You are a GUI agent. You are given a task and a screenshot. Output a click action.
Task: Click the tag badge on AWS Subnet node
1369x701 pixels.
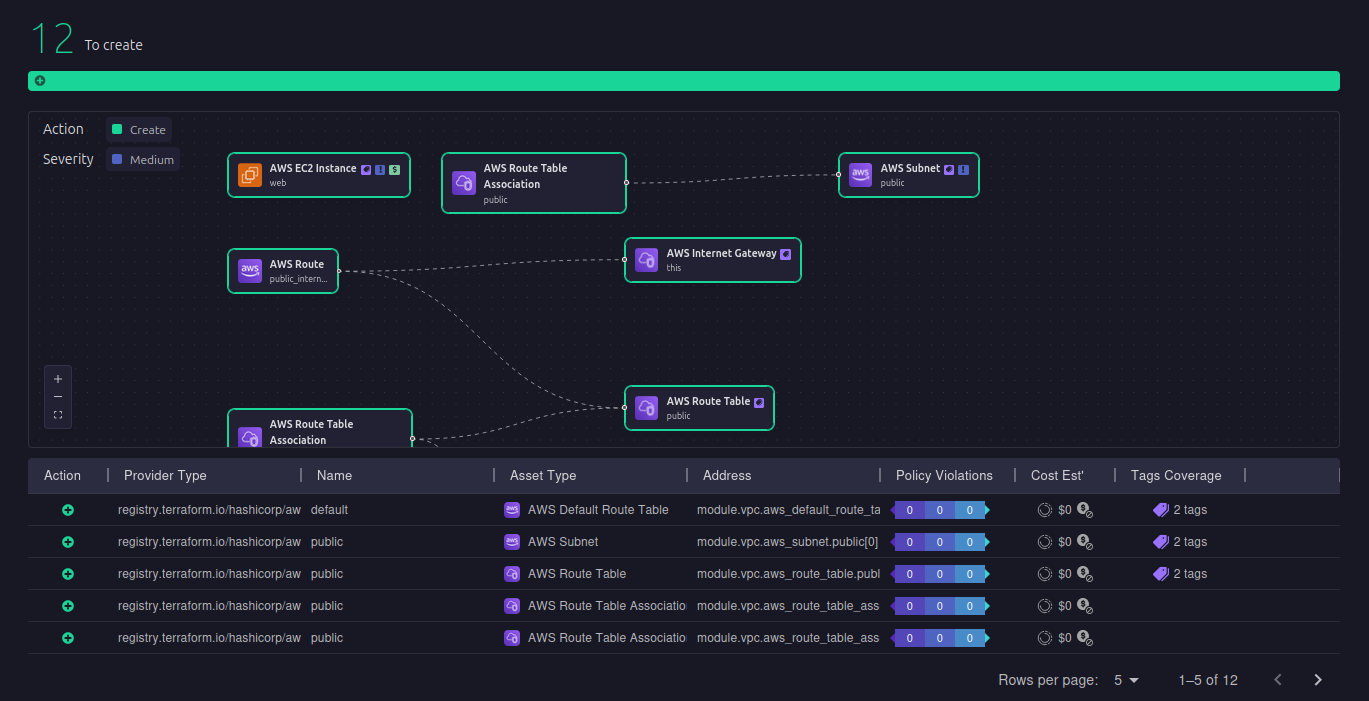949,169
